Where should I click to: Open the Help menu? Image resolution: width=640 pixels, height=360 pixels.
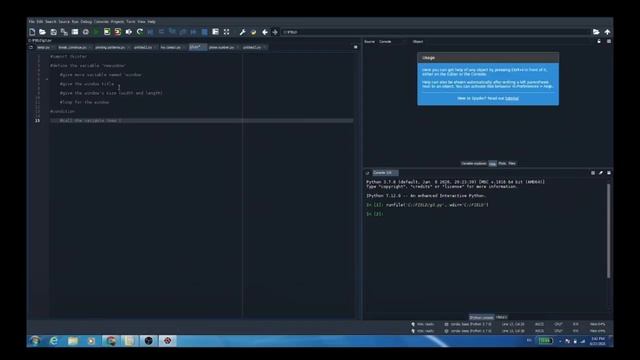point(151,22)
